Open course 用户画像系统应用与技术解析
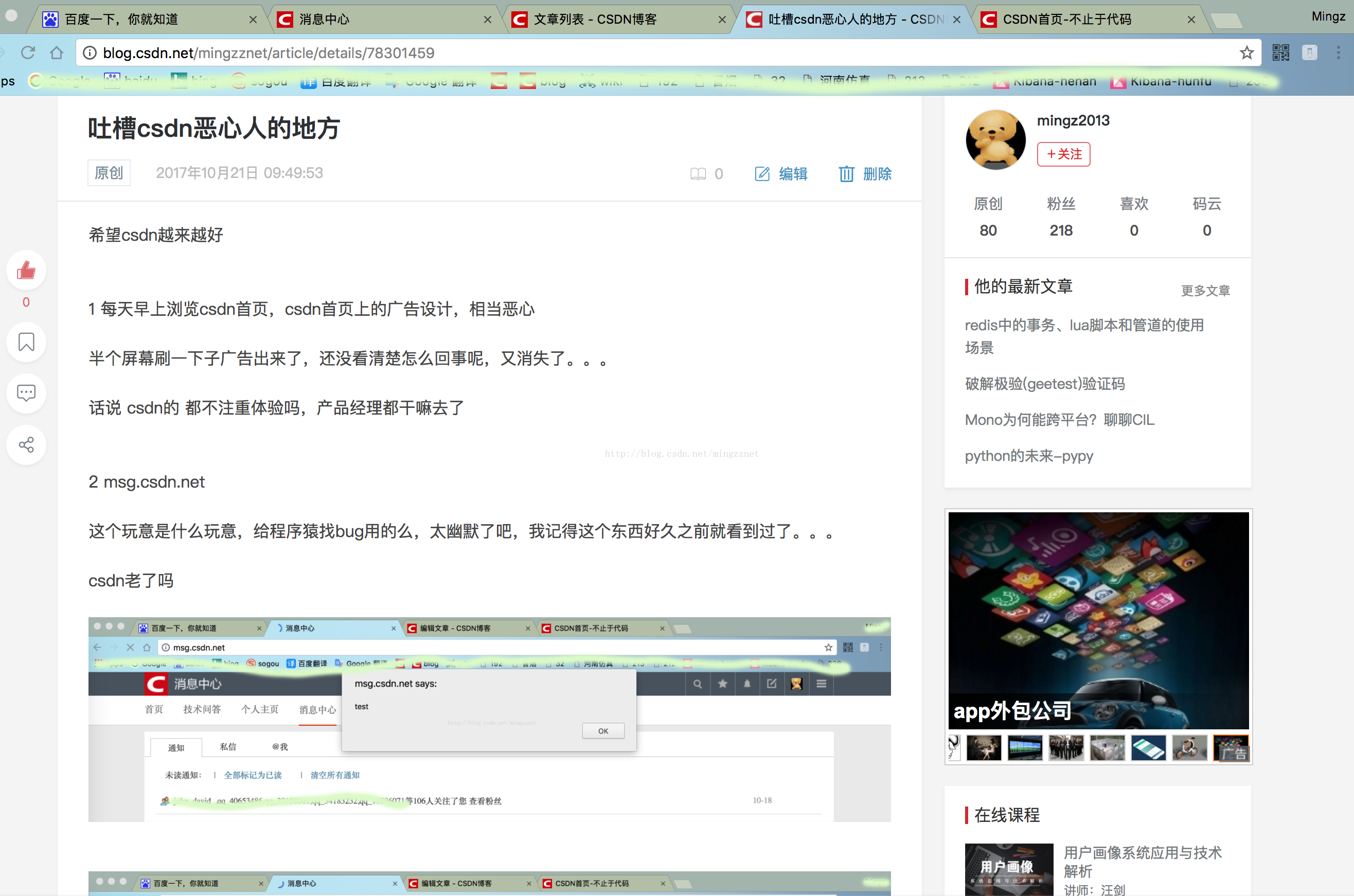 click(1143, 862)
